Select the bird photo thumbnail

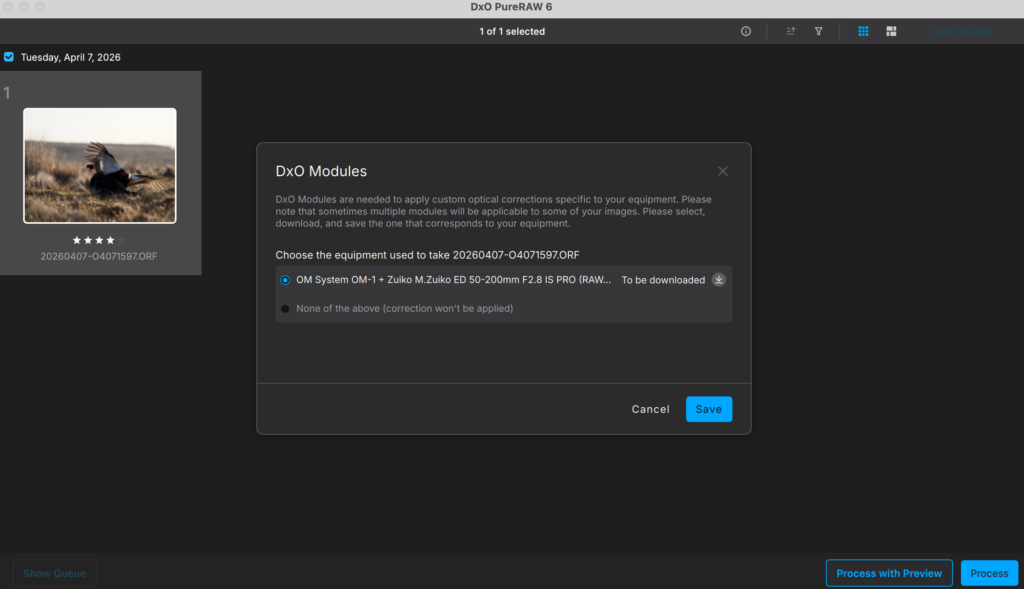[x=100, y=166]
